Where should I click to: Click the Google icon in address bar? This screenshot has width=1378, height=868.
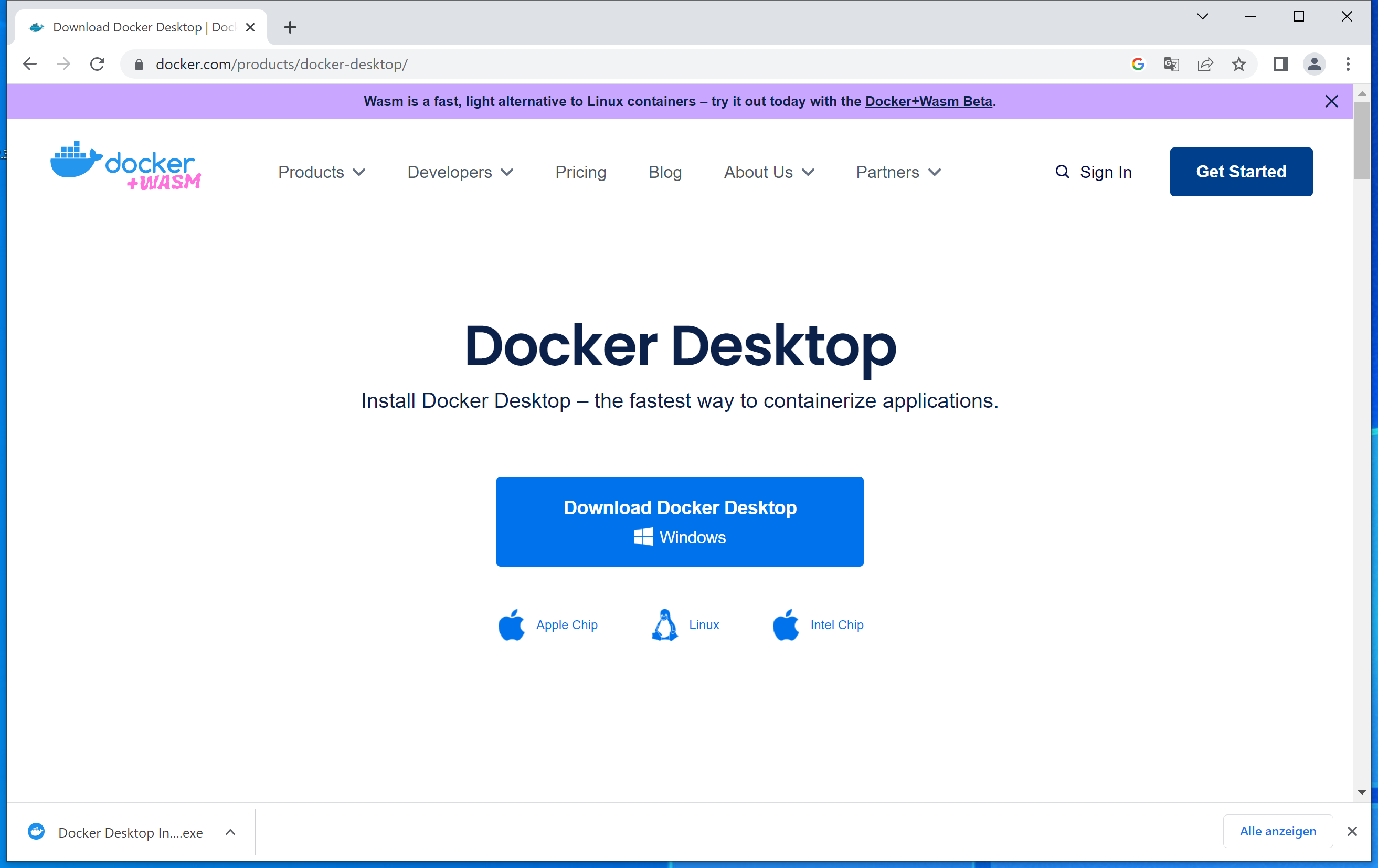pyautogui.click(x=1138, y=64)
